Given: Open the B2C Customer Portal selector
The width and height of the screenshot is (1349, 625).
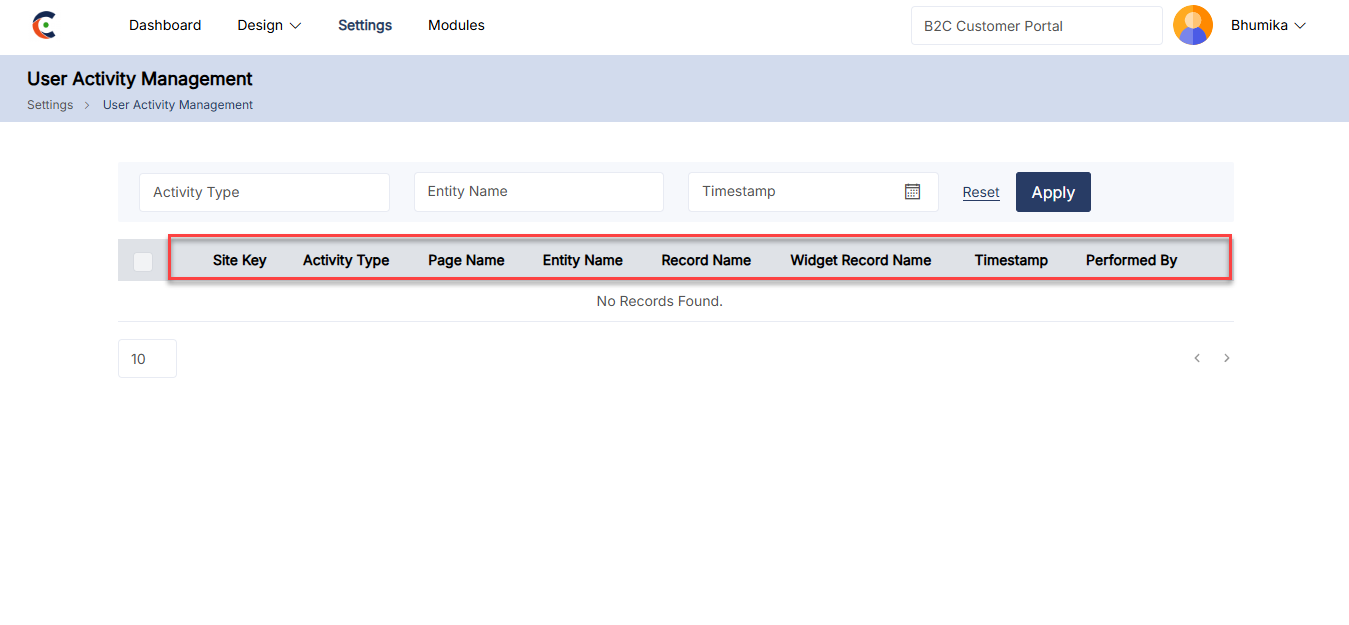Looking at the screenshot, I should coord(1036,26).
